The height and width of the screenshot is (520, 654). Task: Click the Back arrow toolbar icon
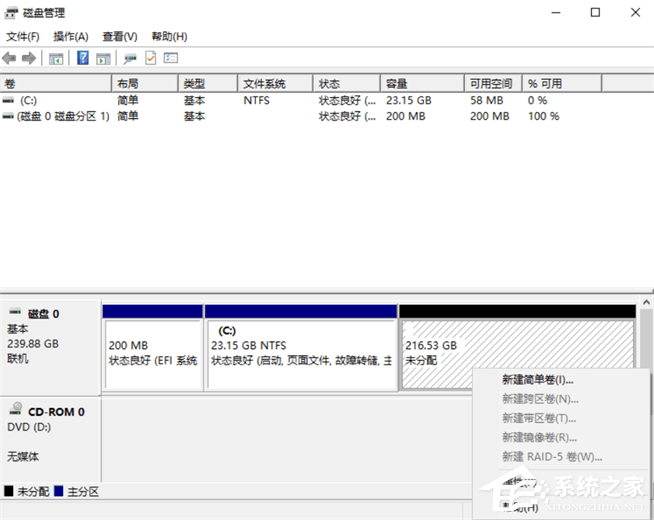pyautogui.click(x=9, y=58)
